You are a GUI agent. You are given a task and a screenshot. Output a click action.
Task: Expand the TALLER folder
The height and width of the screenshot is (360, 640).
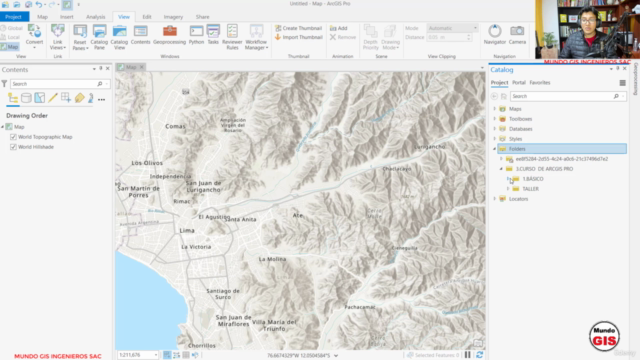tap(508, 189)
